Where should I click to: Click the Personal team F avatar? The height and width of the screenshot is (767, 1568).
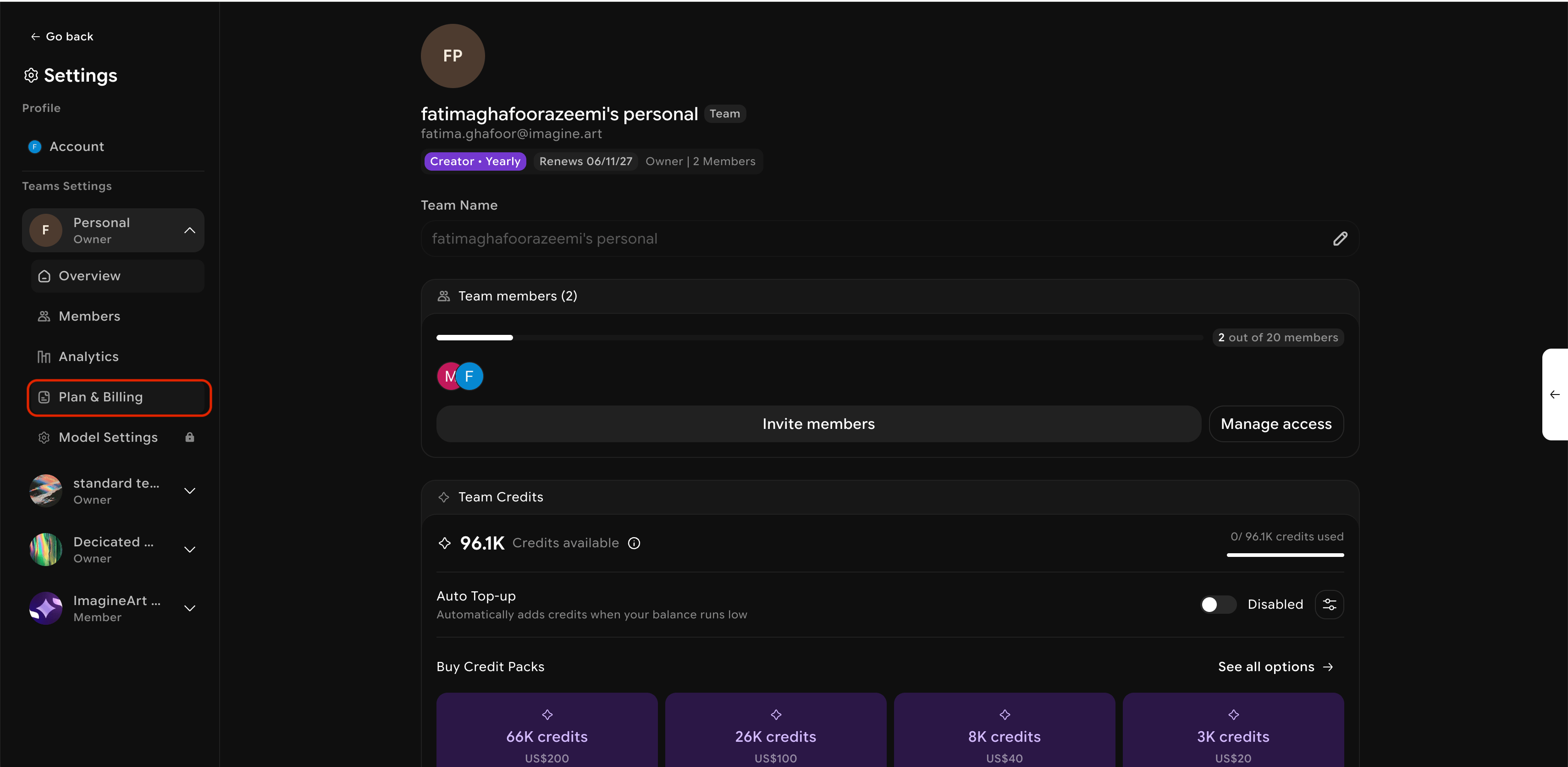tap(46, 230)
